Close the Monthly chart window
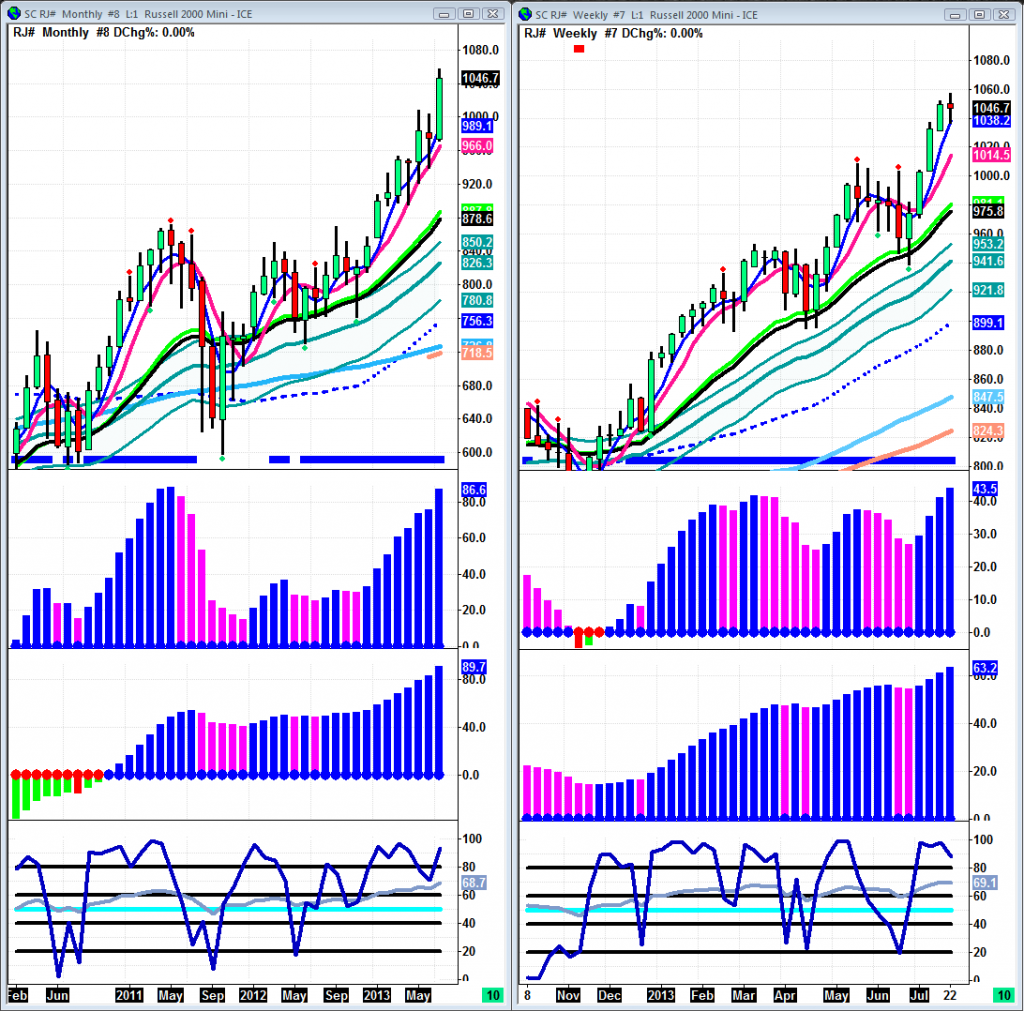 pos(491,14)
